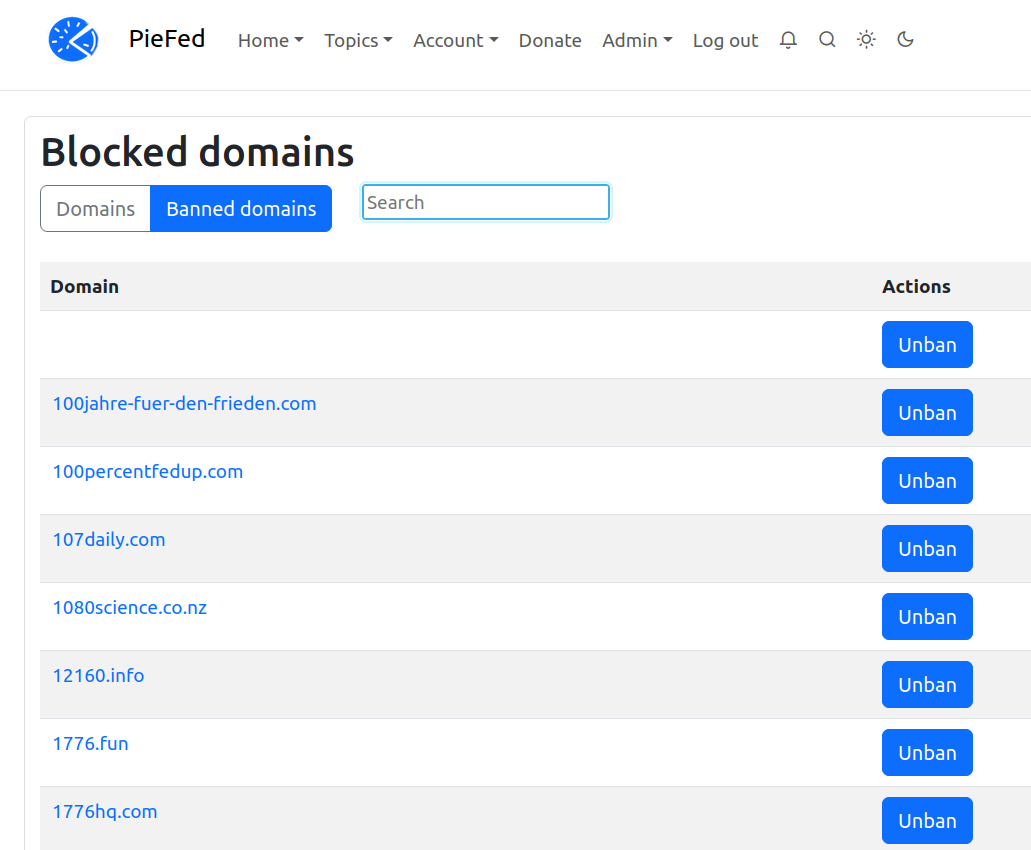Select the Banned domains tab

tap(241, 209)
